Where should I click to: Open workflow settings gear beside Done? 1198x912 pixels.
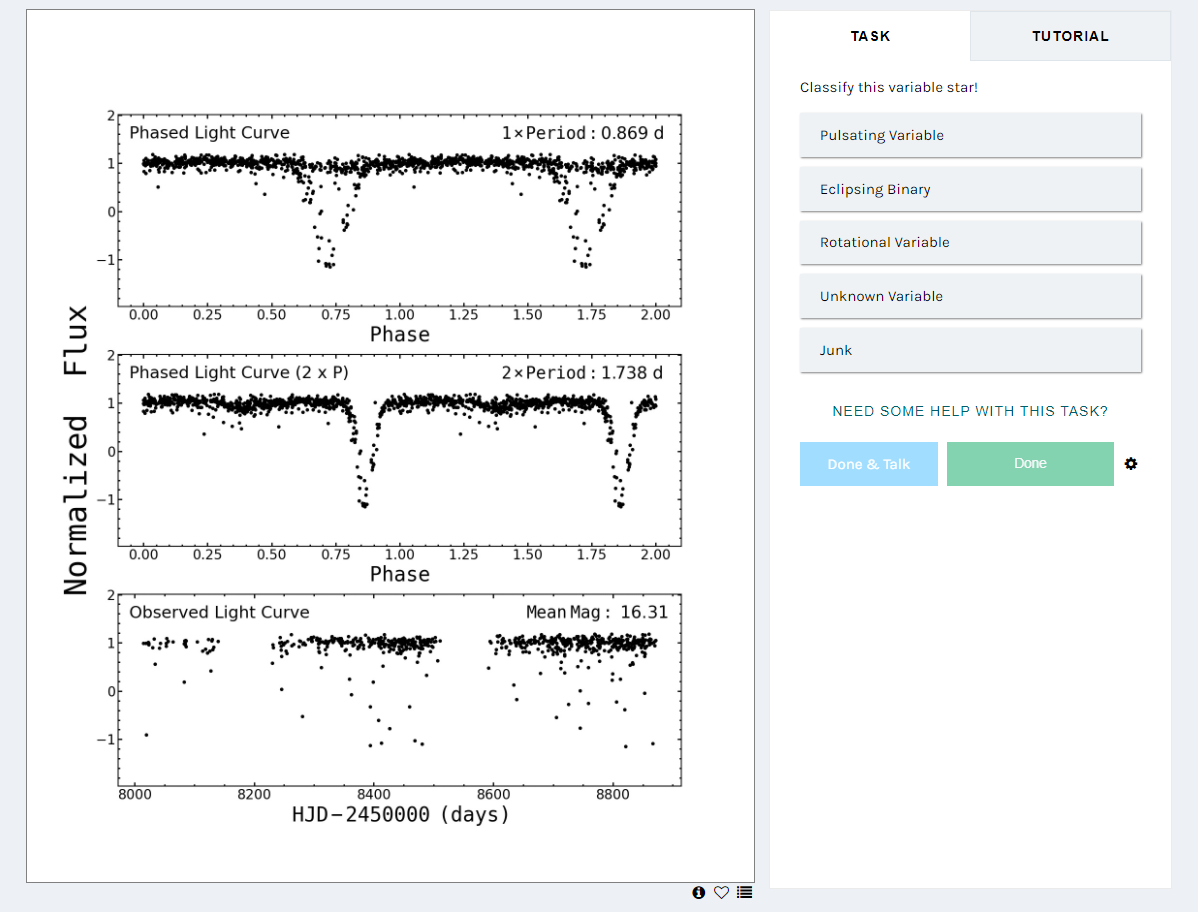pos(1131,464)
